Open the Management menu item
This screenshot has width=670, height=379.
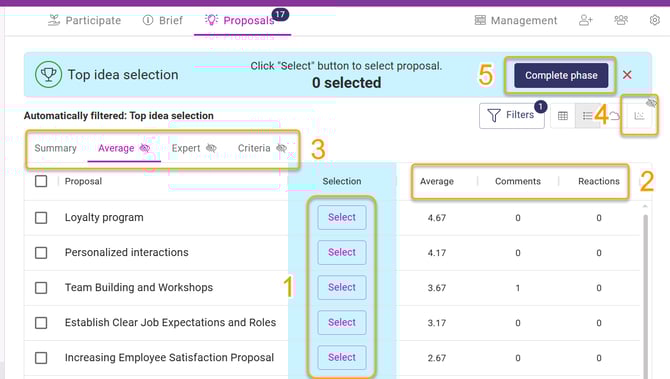516,21
